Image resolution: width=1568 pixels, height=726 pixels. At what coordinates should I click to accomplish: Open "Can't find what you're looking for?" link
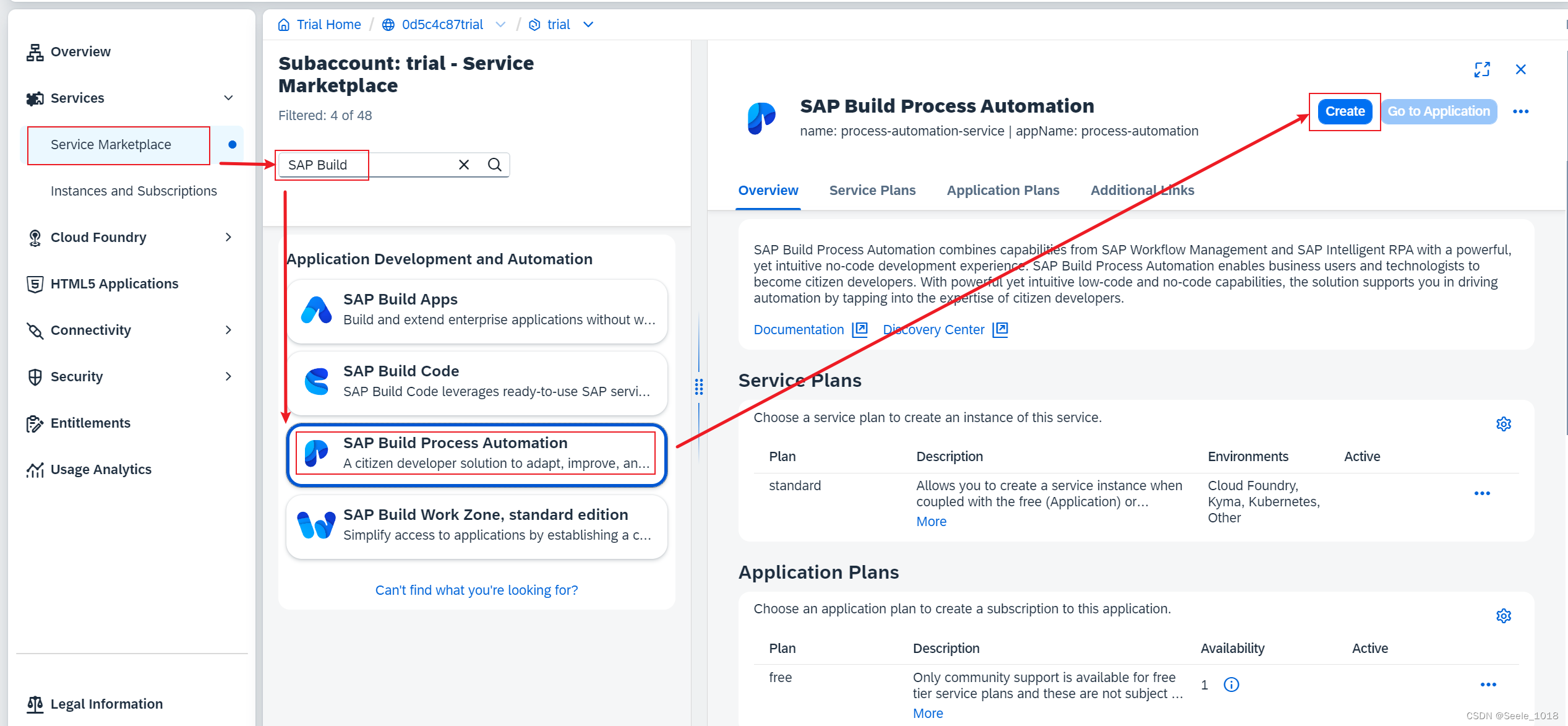[476, 590]
